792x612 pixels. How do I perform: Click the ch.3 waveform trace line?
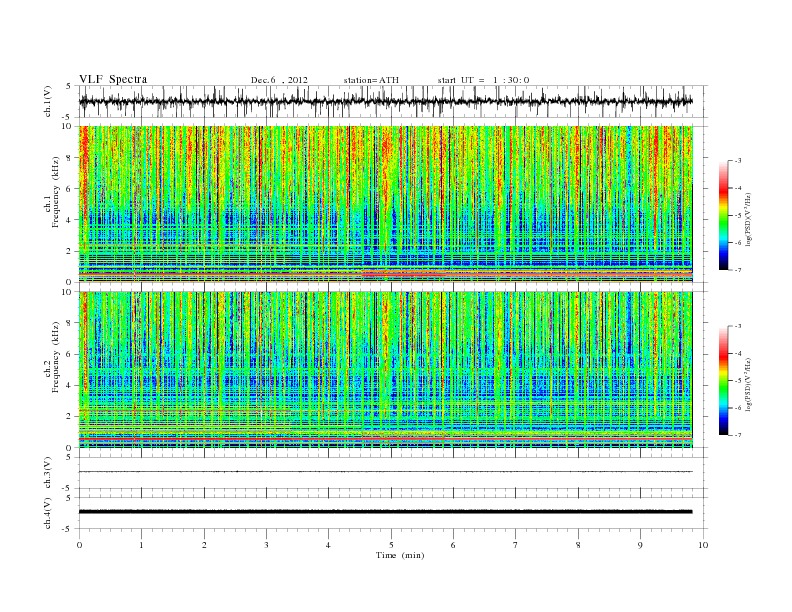point(385,472)
